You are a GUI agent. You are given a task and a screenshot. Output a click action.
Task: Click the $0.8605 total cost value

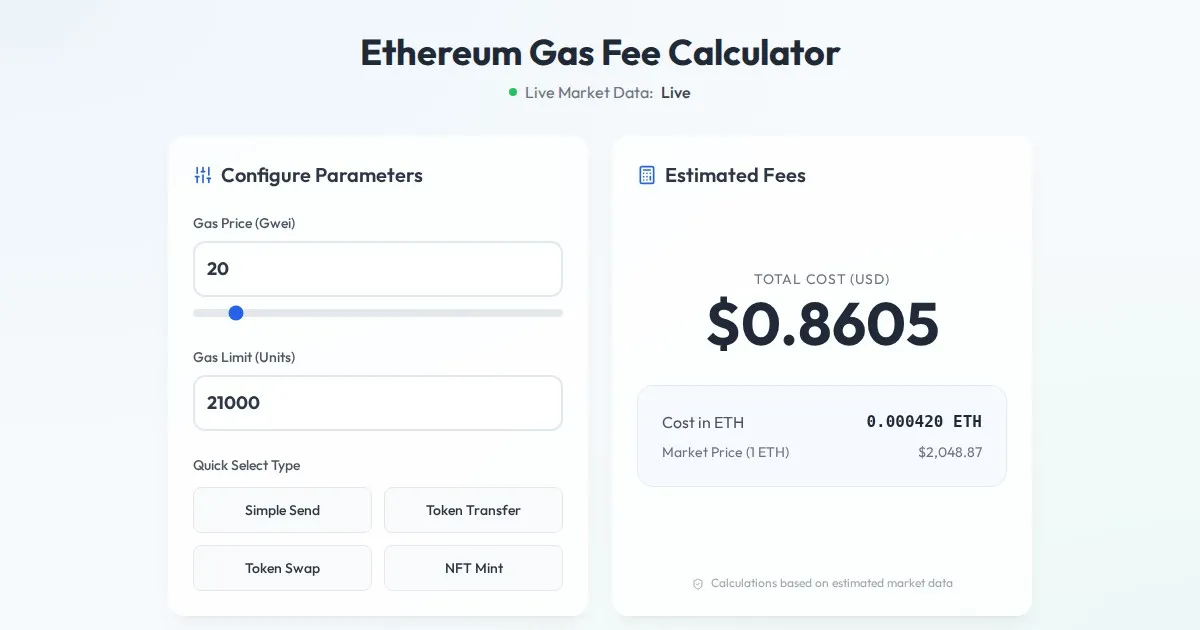click(822, 324)
